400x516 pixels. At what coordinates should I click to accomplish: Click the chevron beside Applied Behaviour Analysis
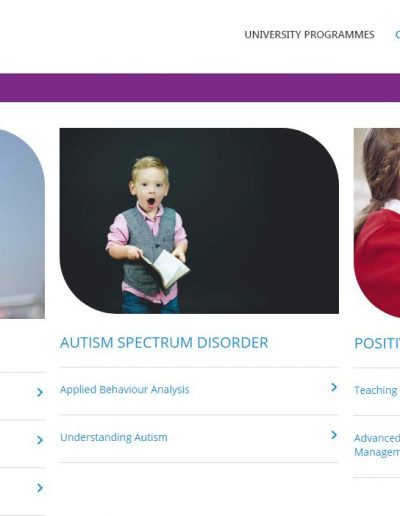(x=334, y=387)
